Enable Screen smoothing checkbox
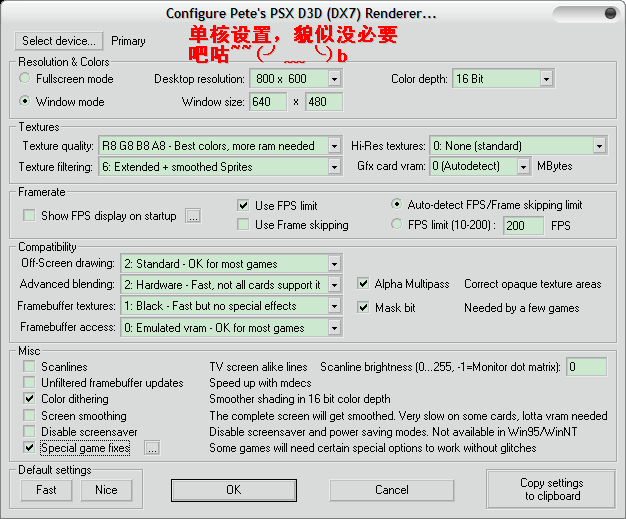Screen dimensions: 626x519 point(29,415)
